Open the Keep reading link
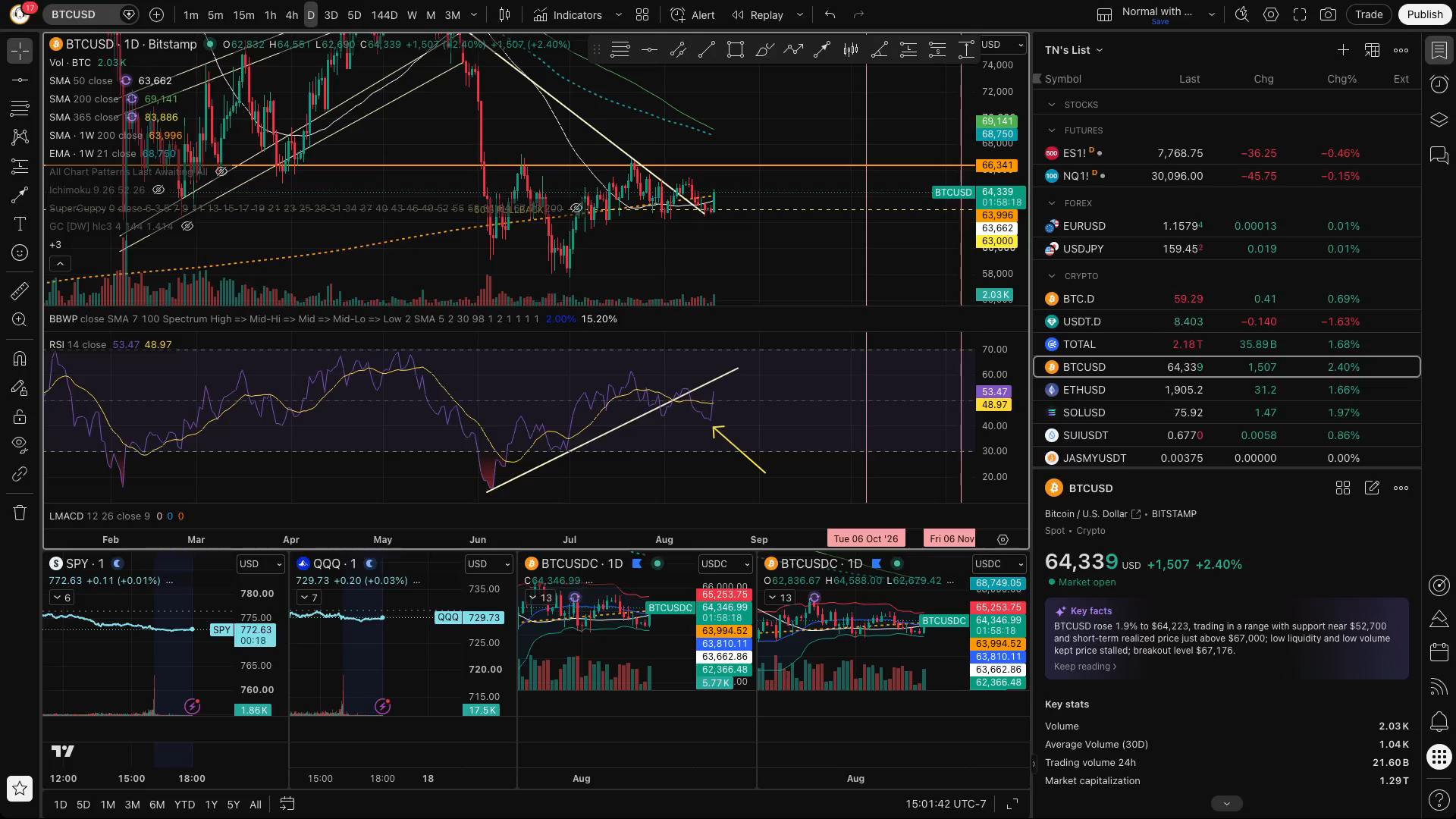This screenshot has height=819, width=1456. click(x=1084, y=667)
